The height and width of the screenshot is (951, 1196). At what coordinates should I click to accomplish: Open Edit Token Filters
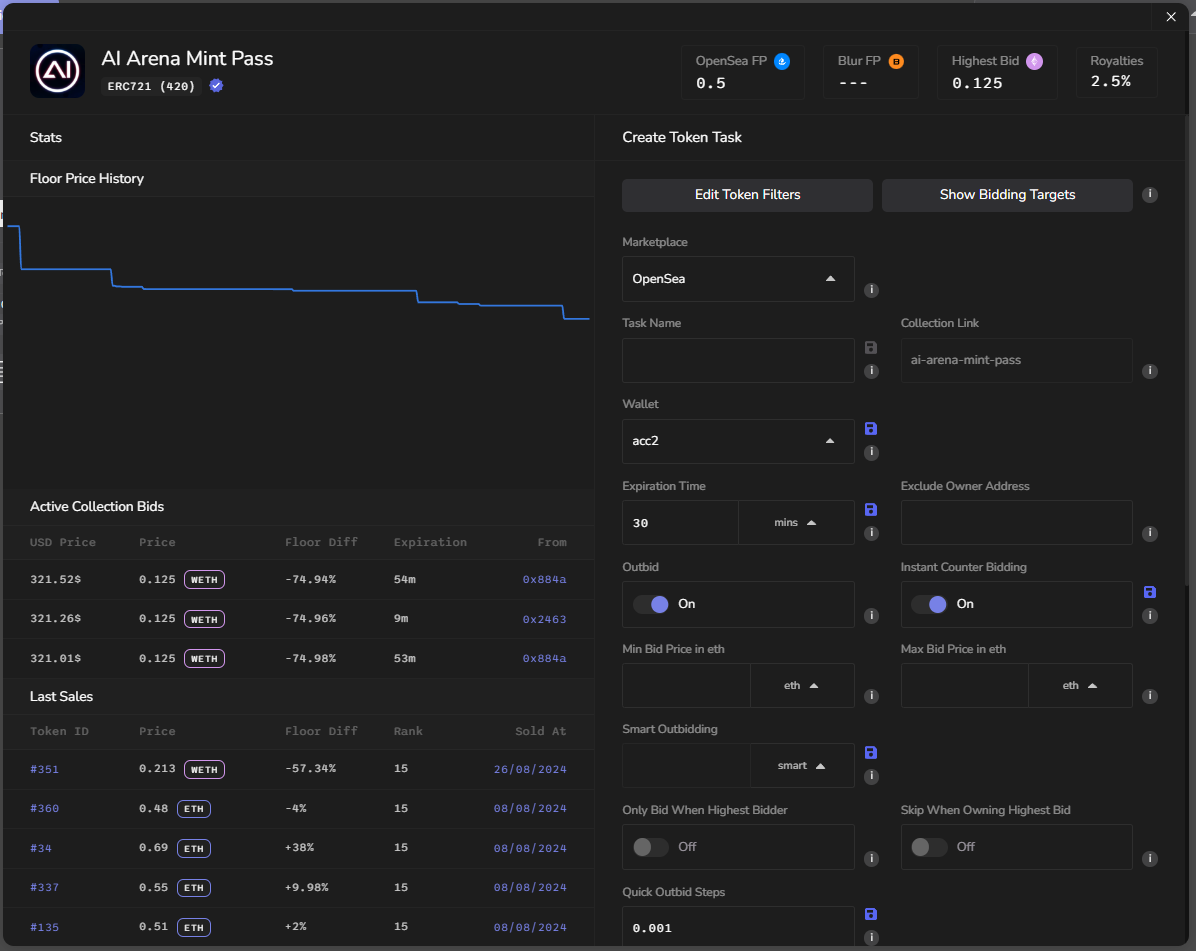[x=748, y=194]
